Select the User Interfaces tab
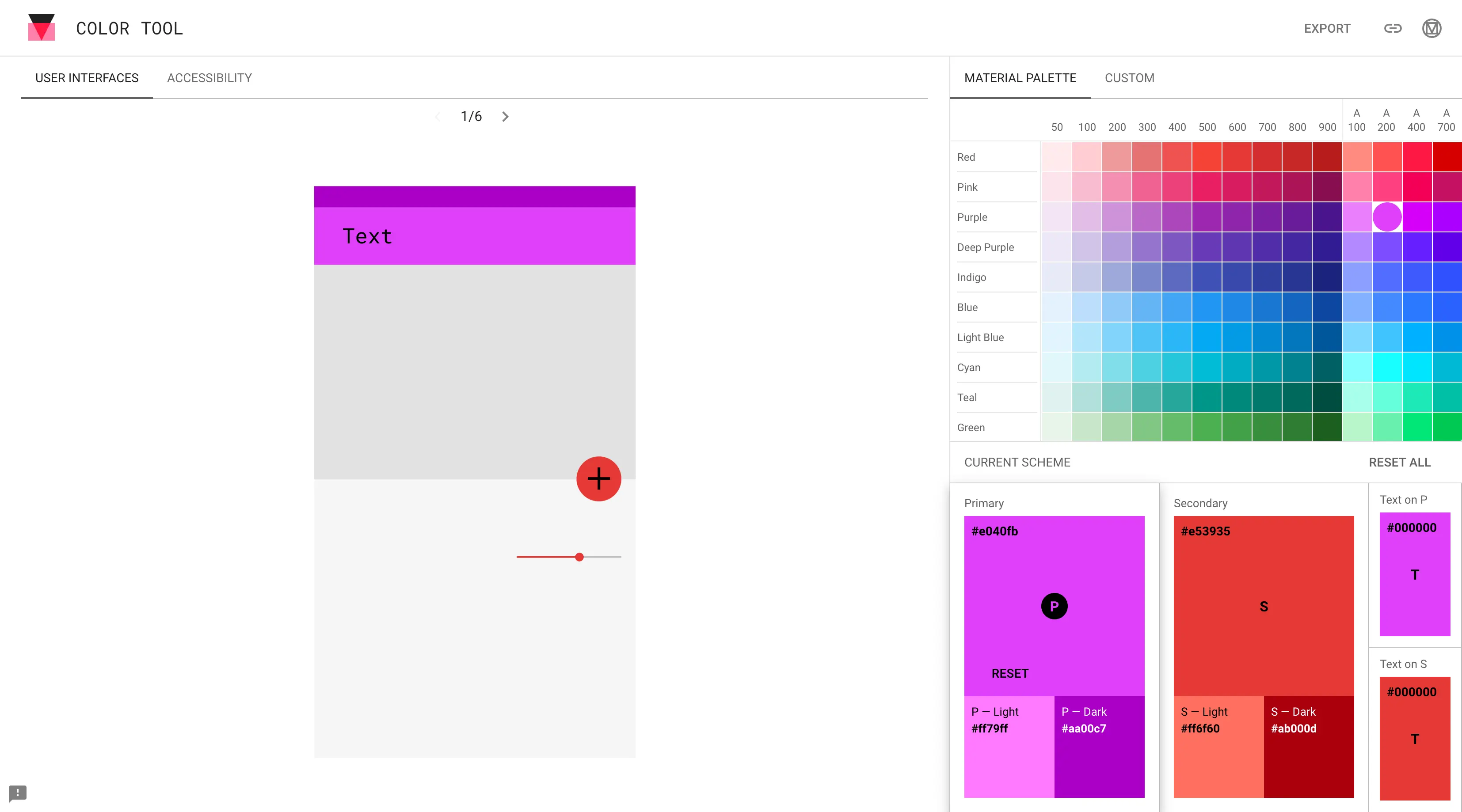The height and width of the screenshot is (812, 1462). point(87,78)
